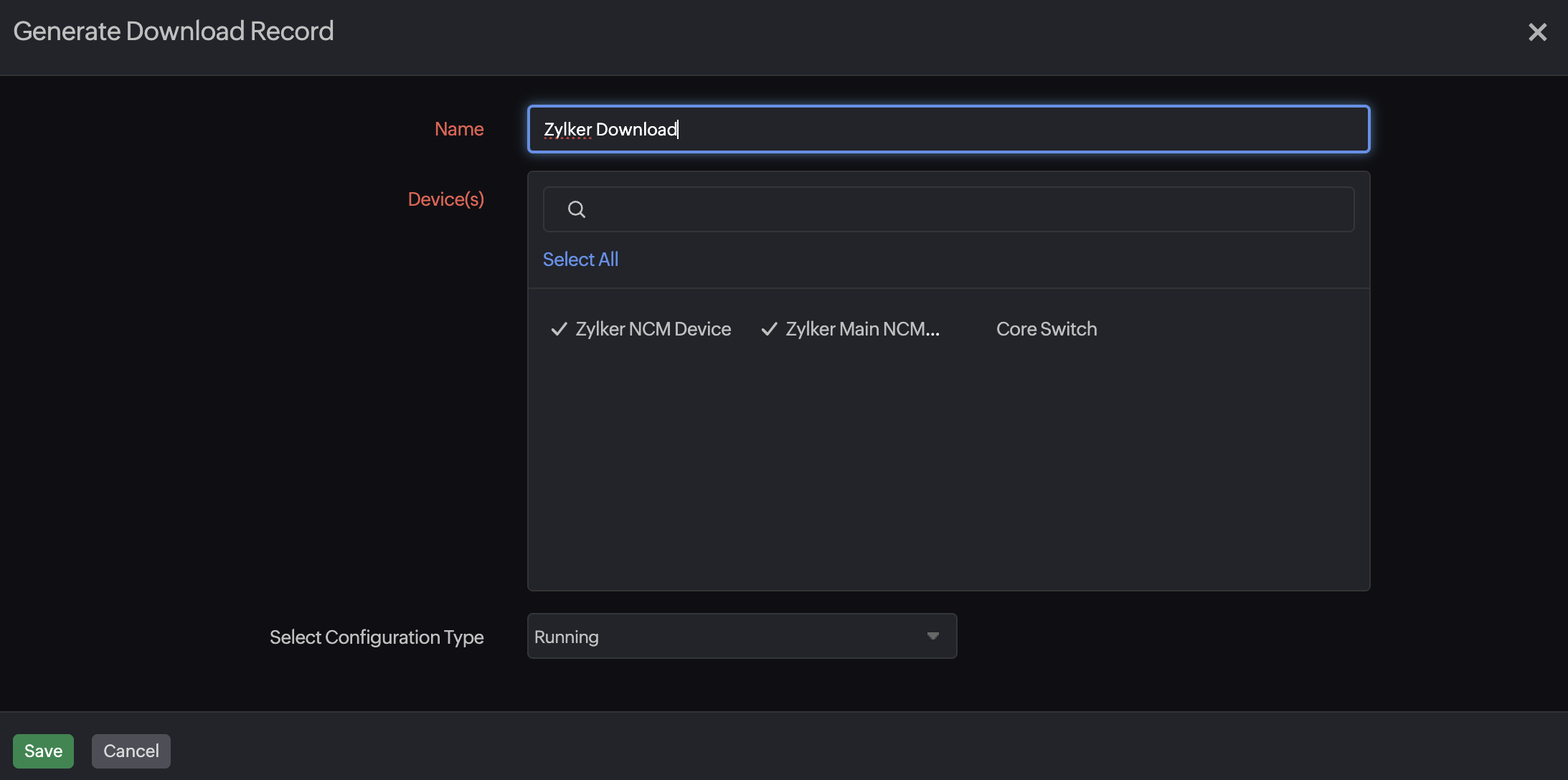Select the Core Switch device
Viewport: 1568px width, 780px height.
1046,328
